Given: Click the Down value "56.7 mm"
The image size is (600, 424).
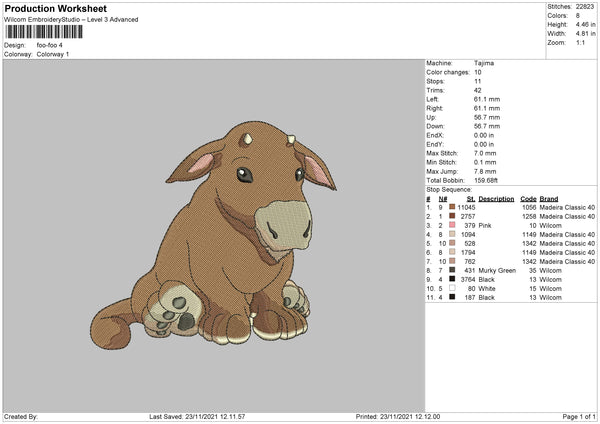Looking at the screenshot, I should 487,126.
